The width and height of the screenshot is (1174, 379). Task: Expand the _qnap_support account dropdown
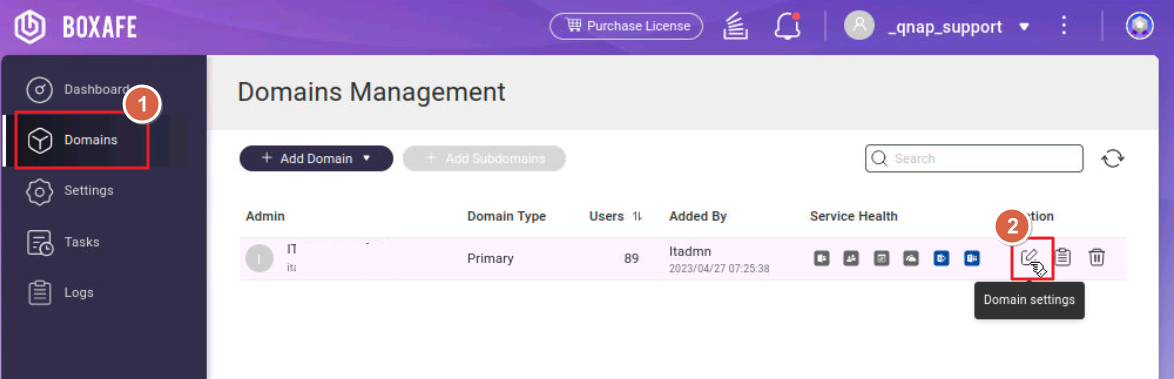tap(1024, 28)
